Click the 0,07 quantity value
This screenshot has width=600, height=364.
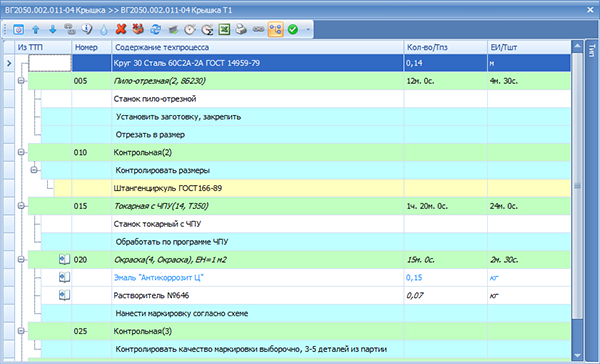click(415, 295)
